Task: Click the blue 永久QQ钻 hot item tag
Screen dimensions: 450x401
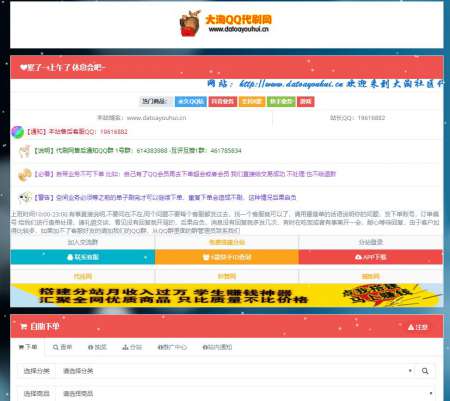Action: (191, 101)
